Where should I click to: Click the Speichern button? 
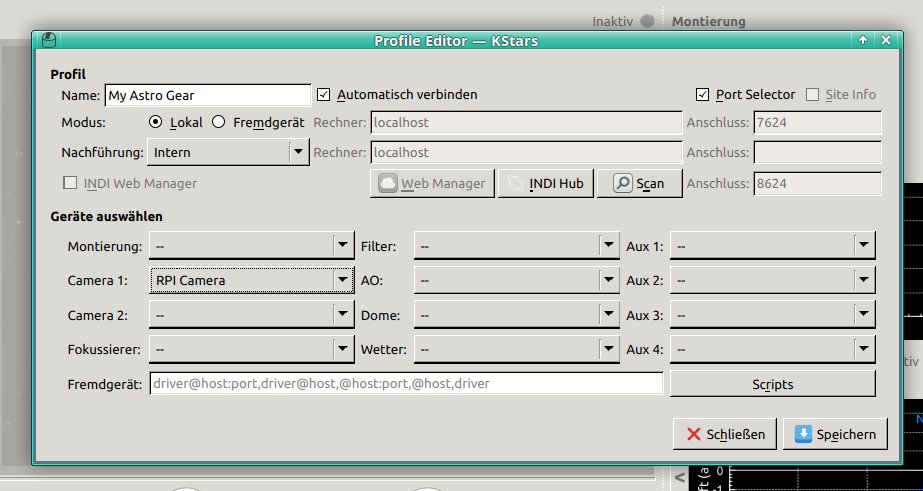coord(834,434)
